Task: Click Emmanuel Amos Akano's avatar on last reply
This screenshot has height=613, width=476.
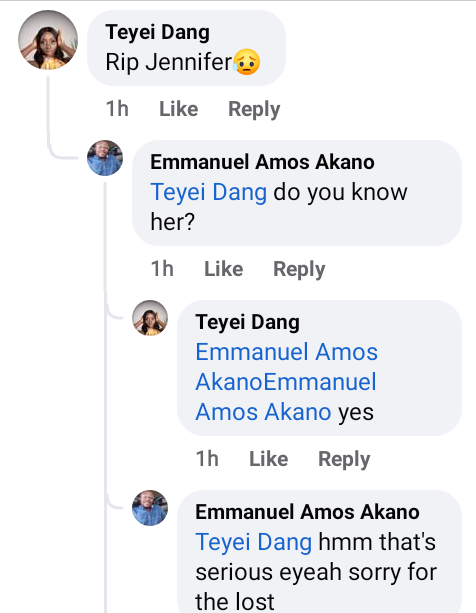Action: 150,508
